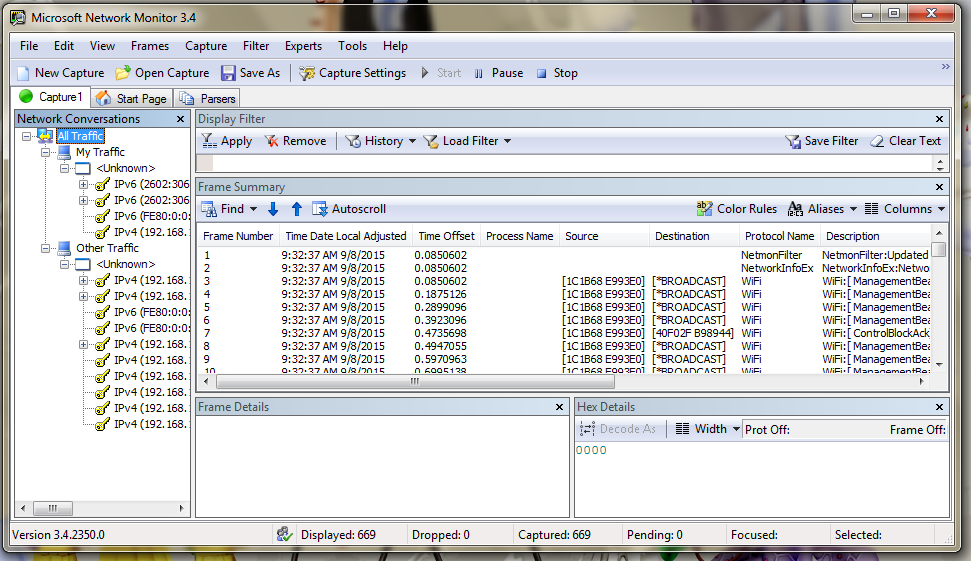971x561 pixels.
Task: Pause the running capture
Action: [x=499, y=73]
